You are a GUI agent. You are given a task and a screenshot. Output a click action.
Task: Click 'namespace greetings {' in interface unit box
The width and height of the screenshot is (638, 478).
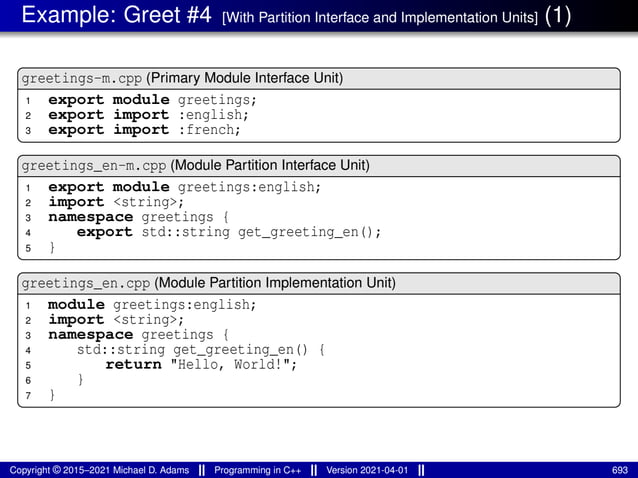(x=138, y=217)
